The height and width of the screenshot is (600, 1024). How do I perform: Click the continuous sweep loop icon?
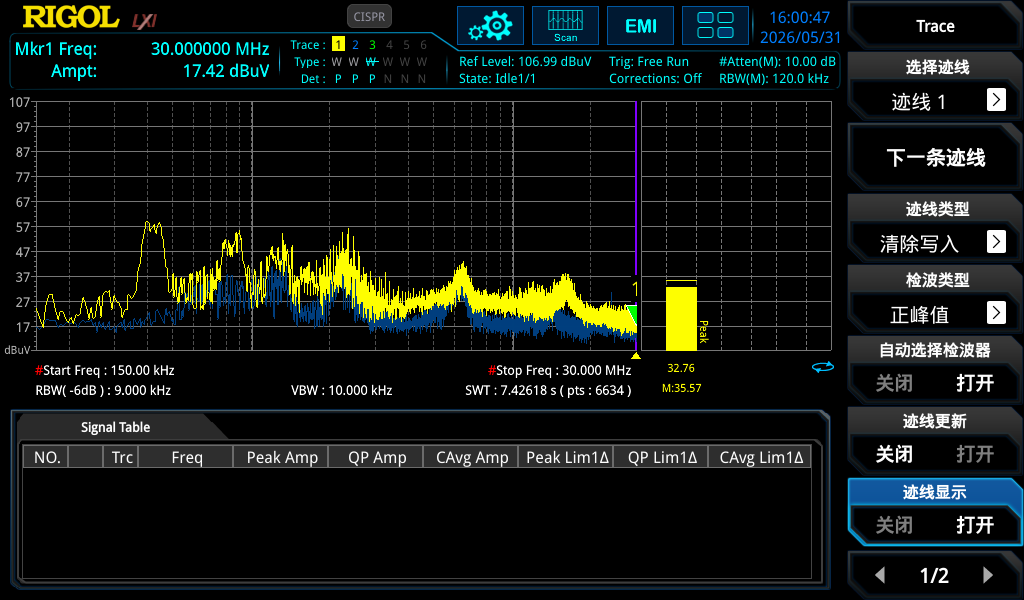point(823,368)
